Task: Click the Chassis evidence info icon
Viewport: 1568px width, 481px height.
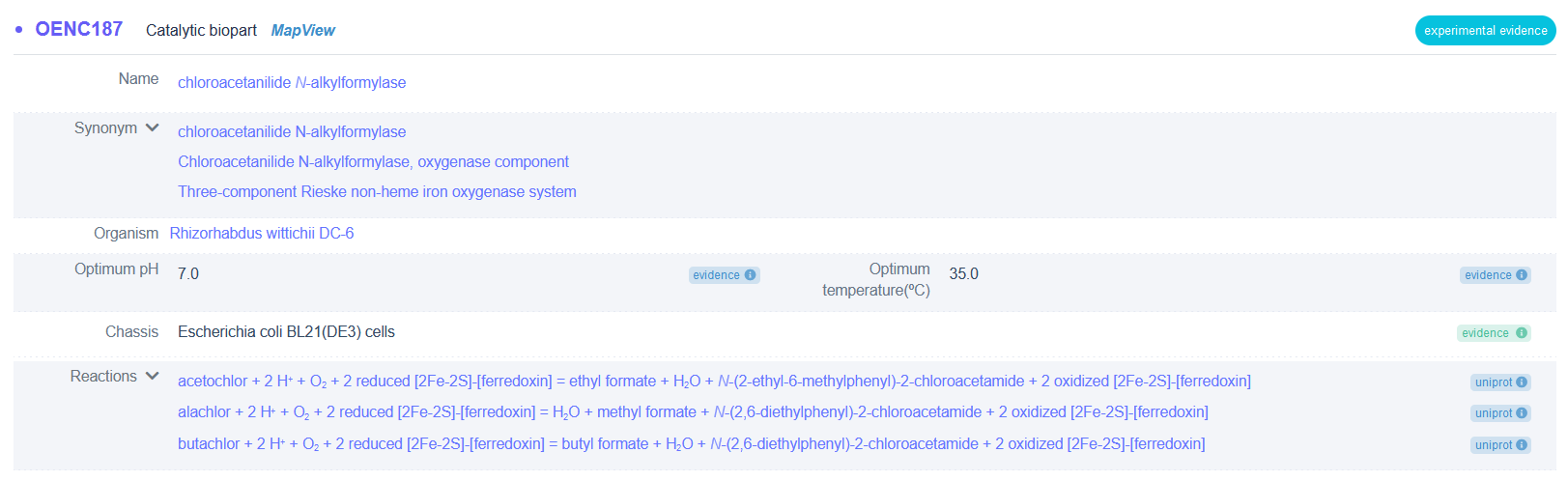Action: [1522, 333]
